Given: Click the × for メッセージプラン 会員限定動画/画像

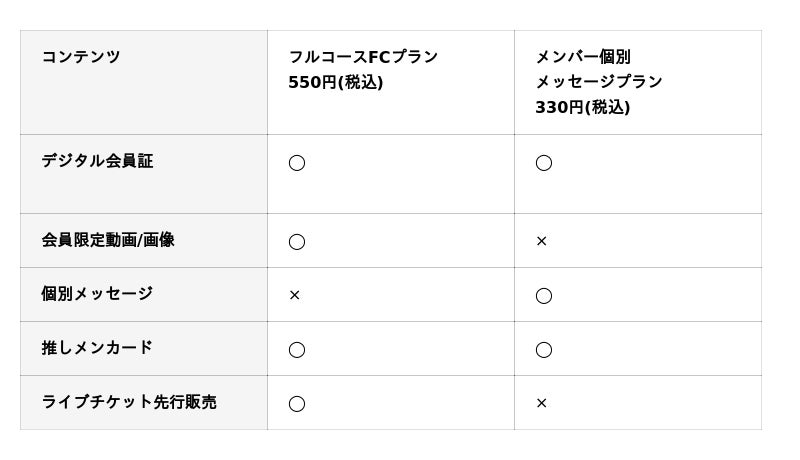Looking at the screenshot, I should tap(541, 241).
